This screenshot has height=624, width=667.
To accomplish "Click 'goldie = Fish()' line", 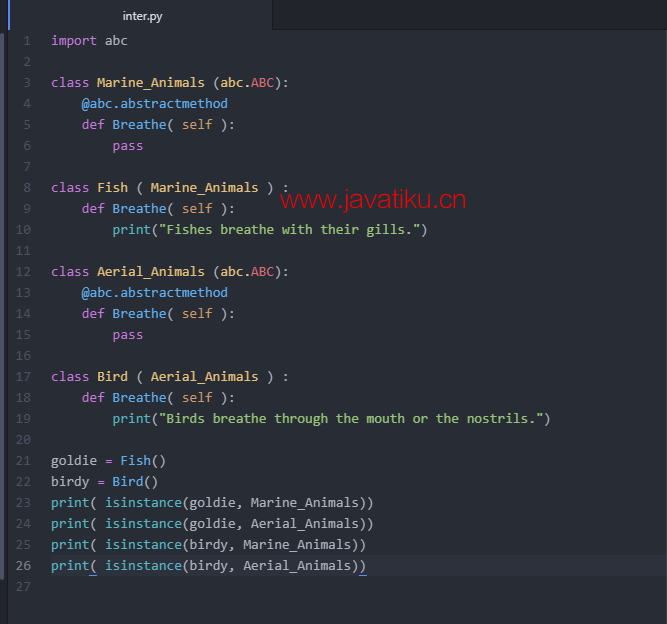I will coord(108,461).
